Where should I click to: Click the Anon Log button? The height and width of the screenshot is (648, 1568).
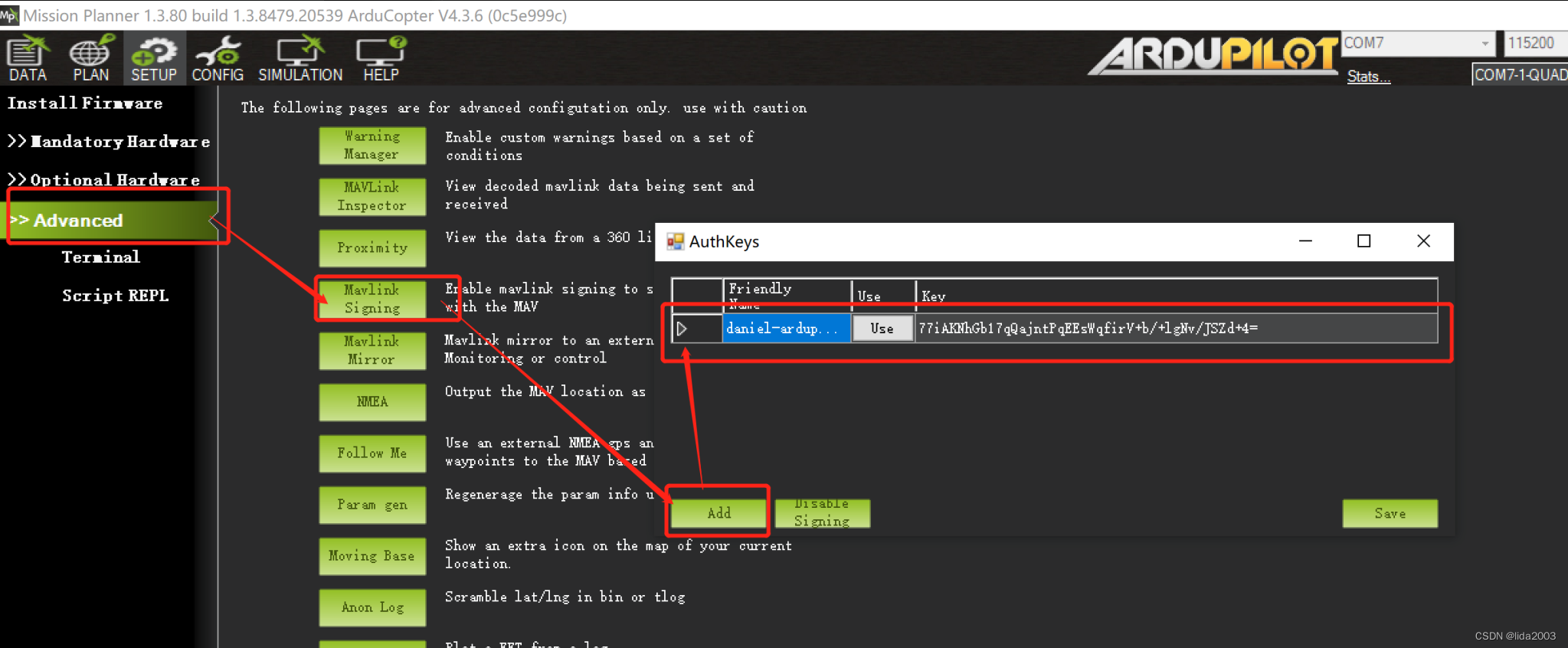(372, 607)
